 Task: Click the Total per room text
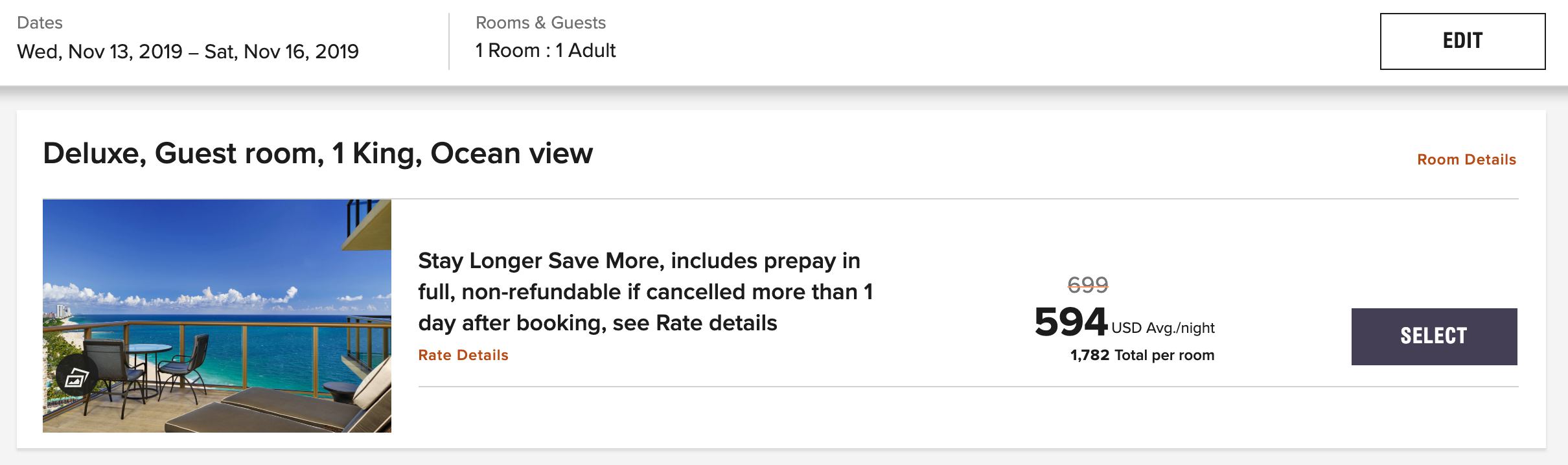click(1164, 355)
